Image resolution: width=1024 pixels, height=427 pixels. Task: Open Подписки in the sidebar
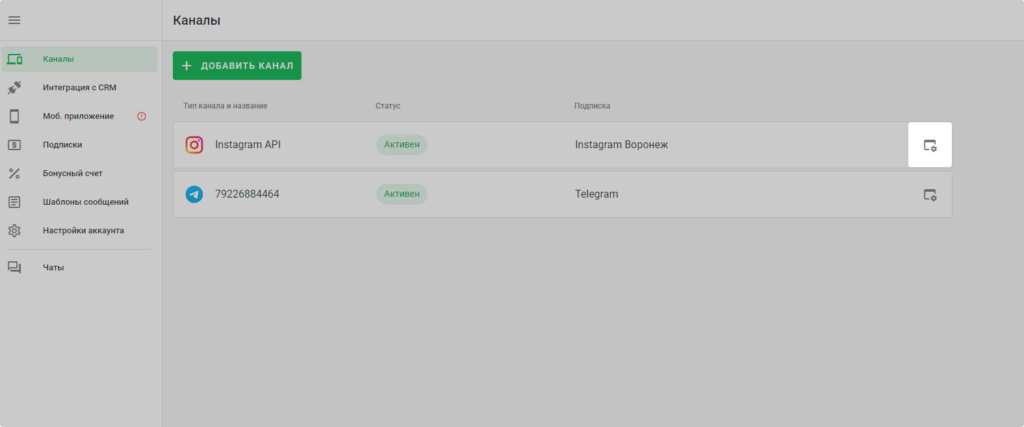(62, 145)
